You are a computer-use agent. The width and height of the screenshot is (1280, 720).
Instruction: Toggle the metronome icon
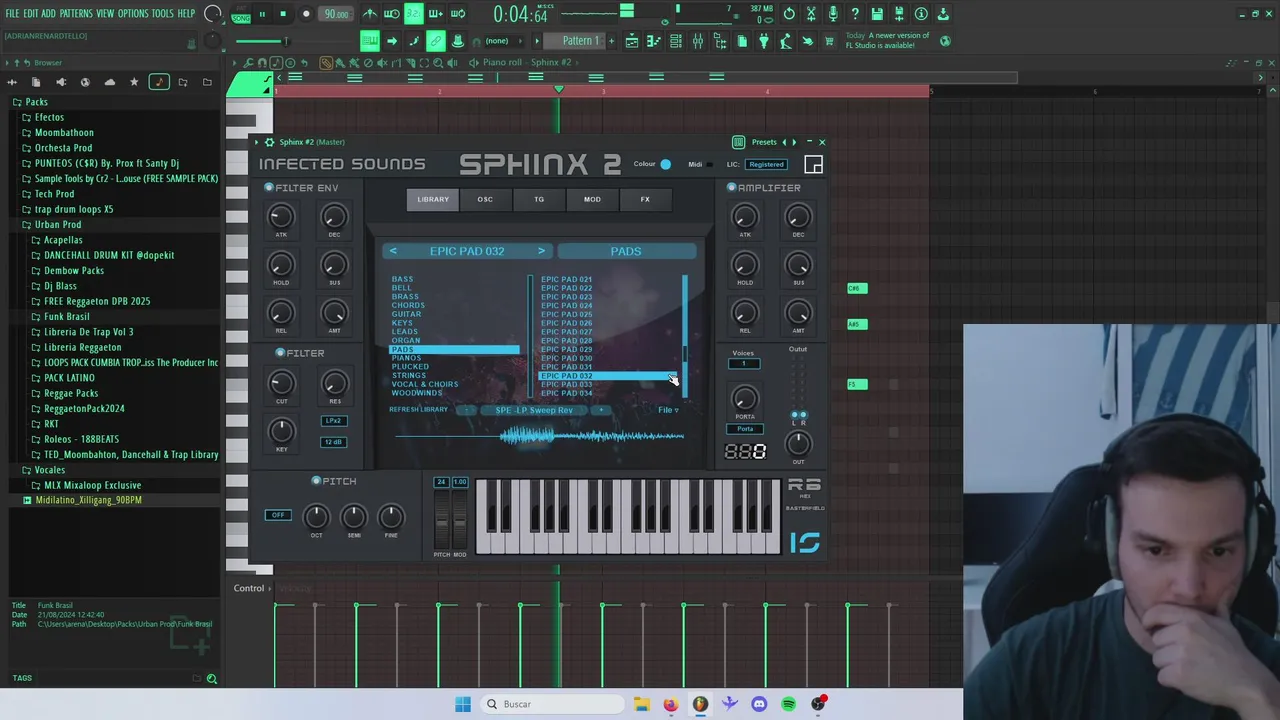coord(370,14)
